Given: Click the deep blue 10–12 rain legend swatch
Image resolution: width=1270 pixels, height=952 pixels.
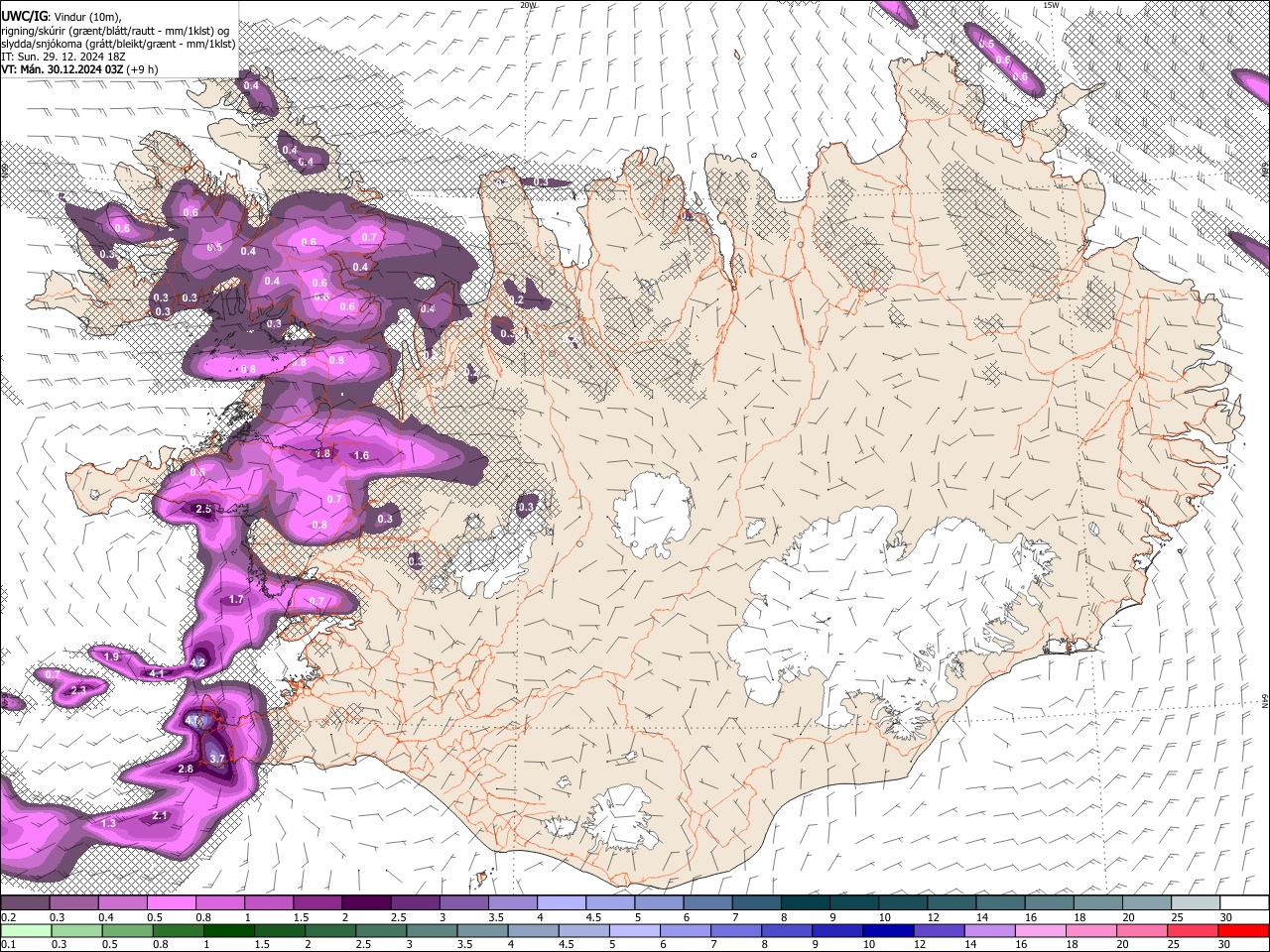Looking at the screenshot, I should (x=888, y=930).
